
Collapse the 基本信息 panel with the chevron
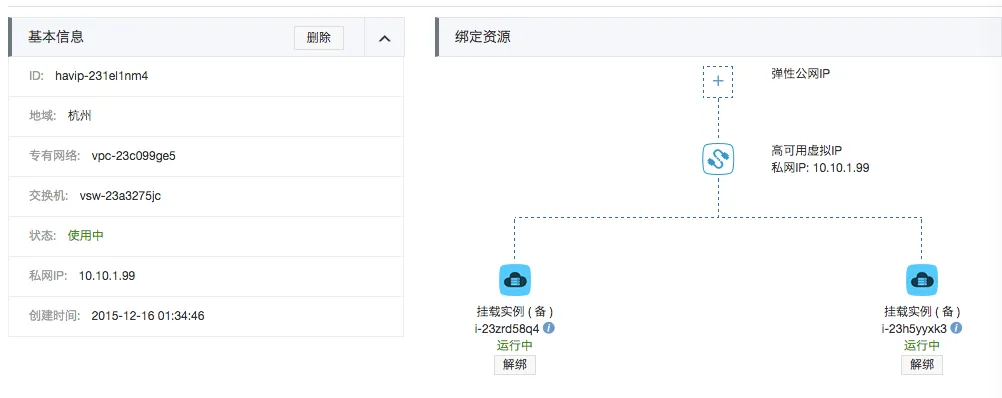point(384,38)
